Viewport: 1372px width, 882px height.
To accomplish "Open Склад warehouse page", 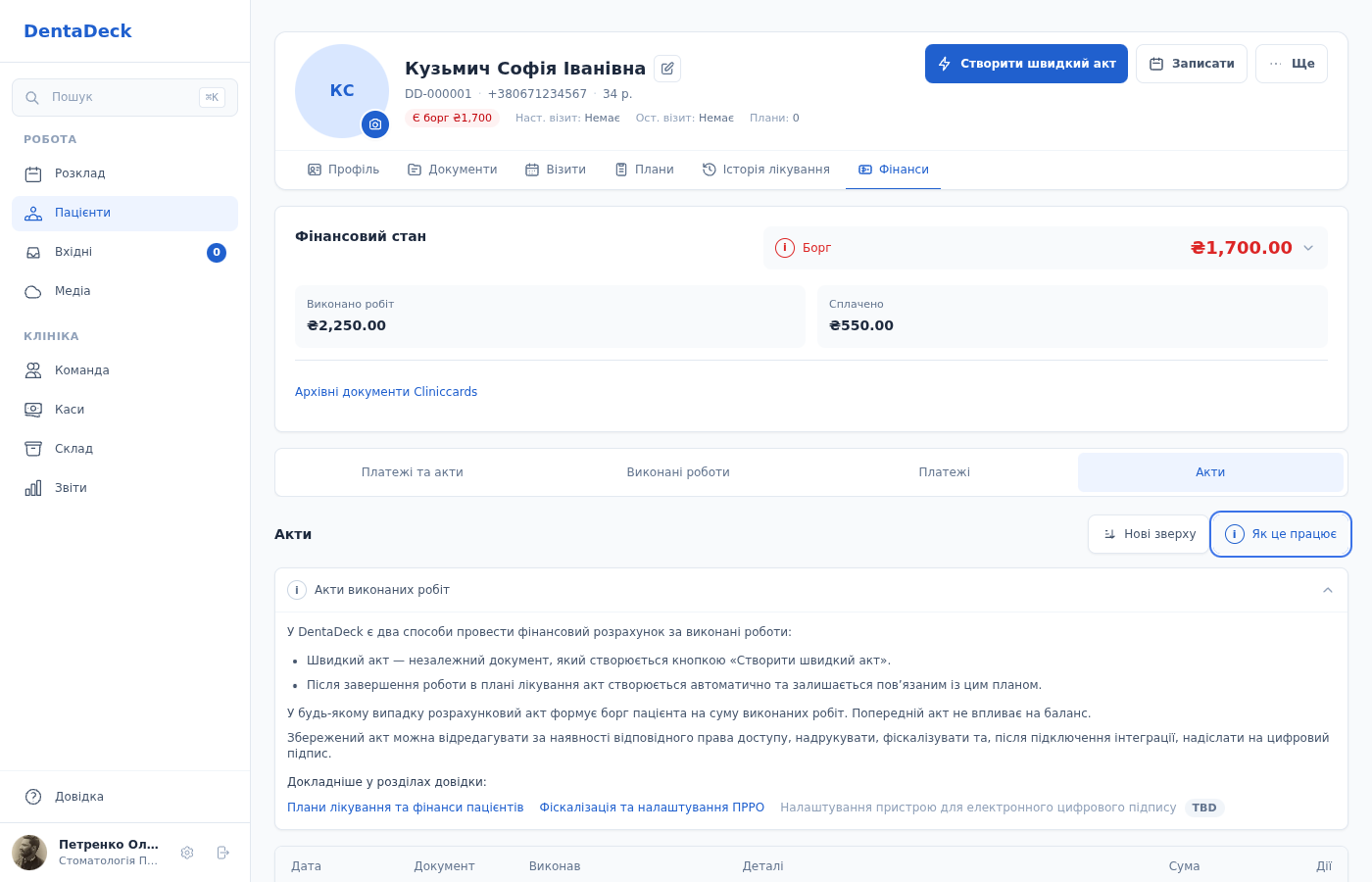I will click(x=124, y=449).
